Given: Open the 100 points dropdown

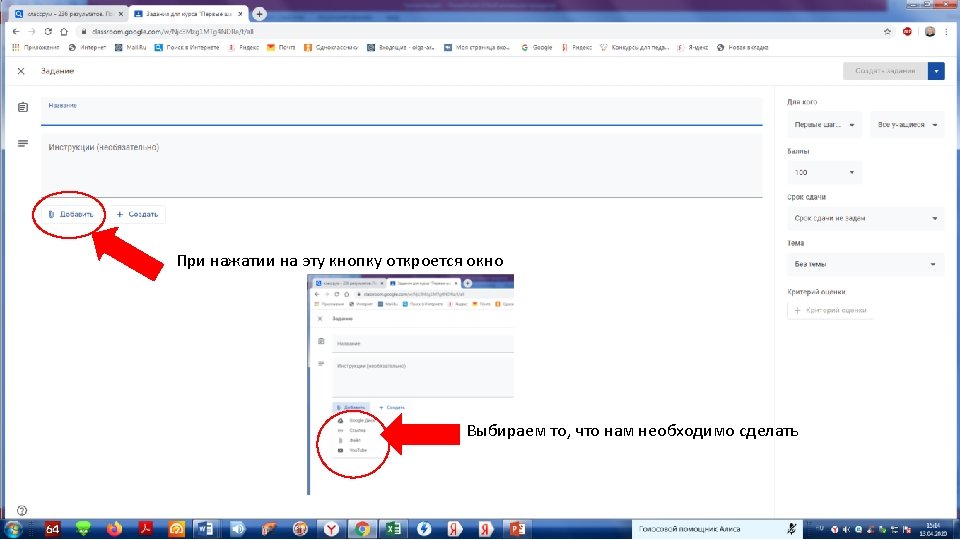Looking at the screenshot, I should pyautogui.click(x=824, y=173).
